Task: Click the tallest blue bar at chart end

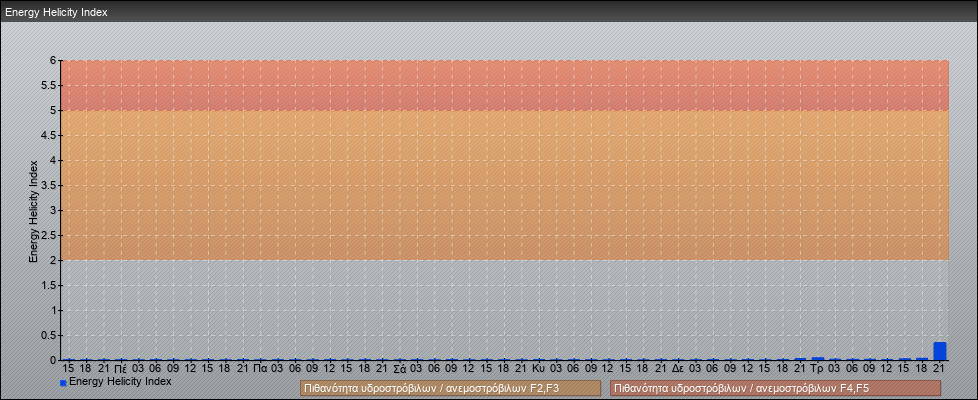Action: coord(939,350)
